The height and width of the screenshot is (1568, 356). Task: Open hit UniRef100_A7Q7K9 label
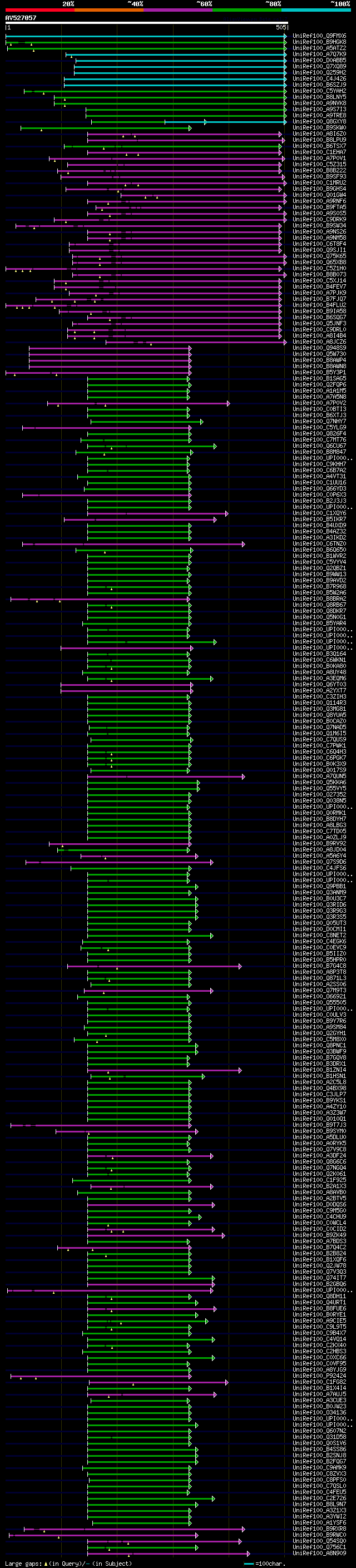[x=319, y=54]
